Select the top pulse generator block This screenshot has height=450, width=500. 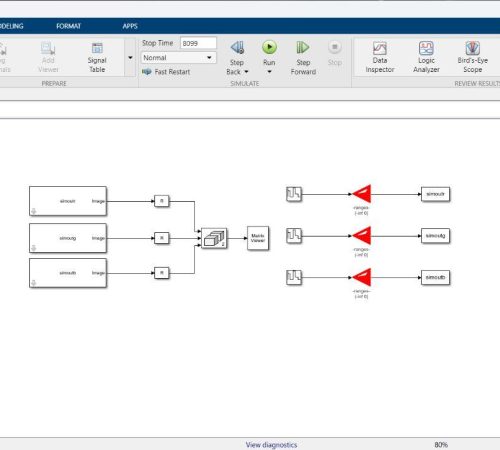[294, 194]
